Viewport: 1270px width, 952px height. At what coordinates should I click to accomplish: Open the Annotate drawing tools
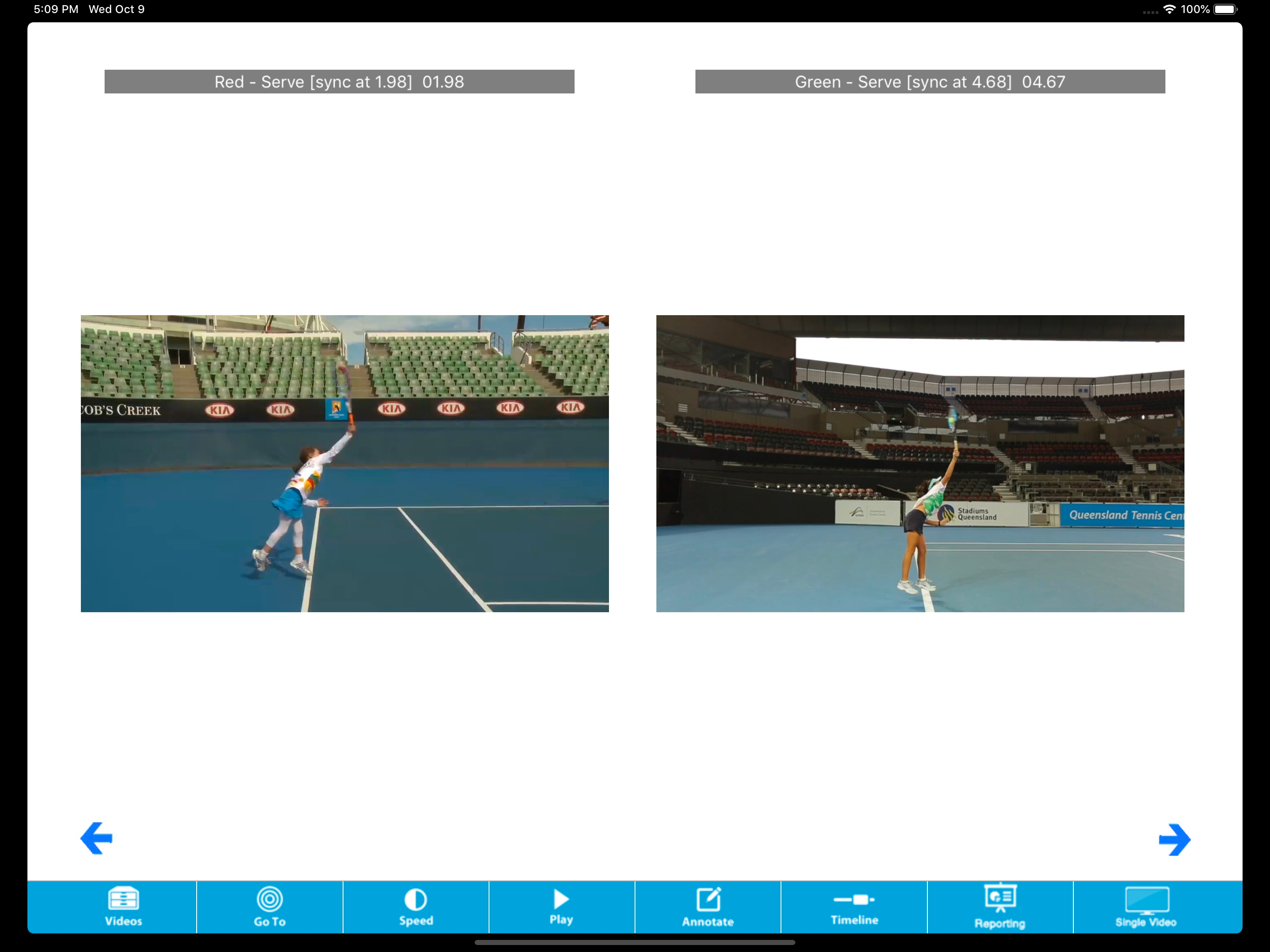pyautogui.click(x=708, y=906)
